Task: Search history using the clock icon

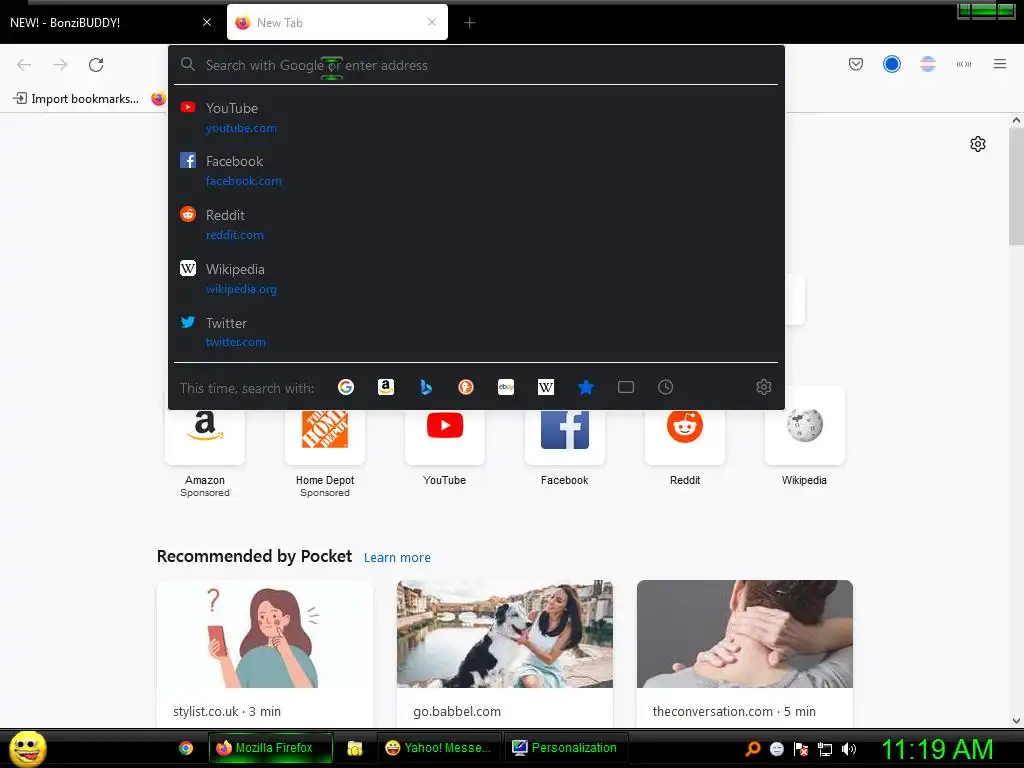Action: pos(665,387)
